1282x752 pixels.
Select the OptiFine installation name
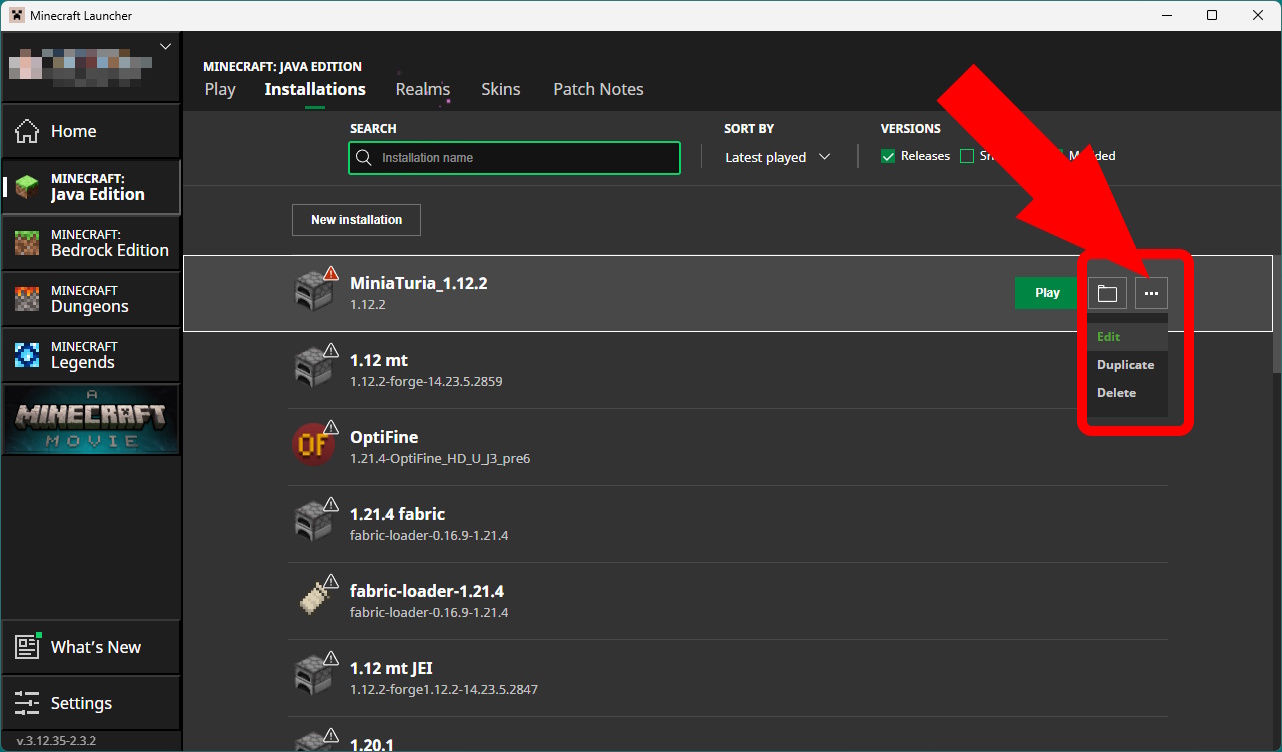click(x=384, y=437)
